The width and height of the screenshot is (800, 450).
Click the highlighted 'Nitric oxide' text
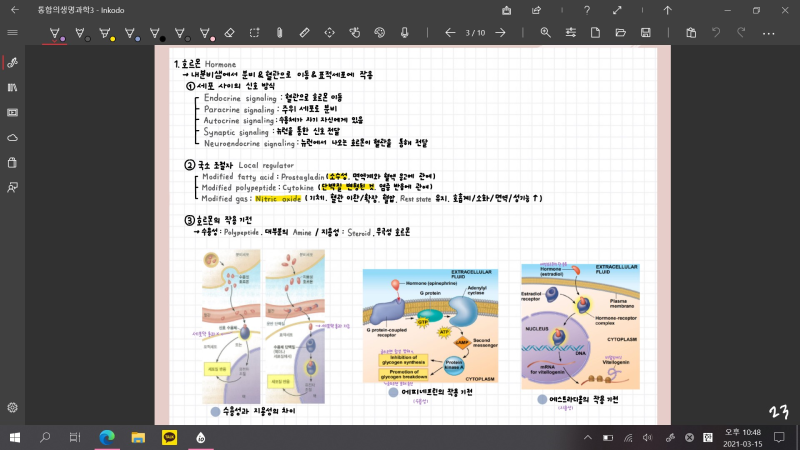coord(278,199)
